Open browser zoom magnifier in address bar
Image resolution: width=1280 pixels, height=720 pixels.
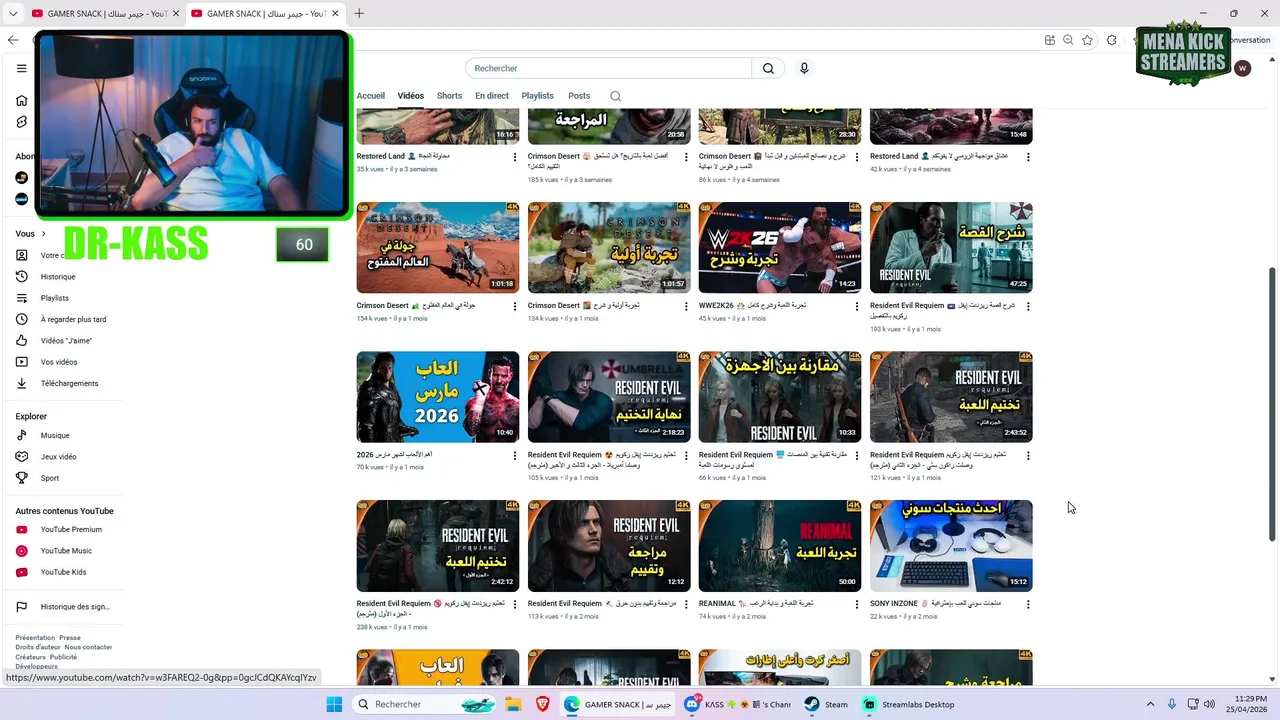[1068, 40]
